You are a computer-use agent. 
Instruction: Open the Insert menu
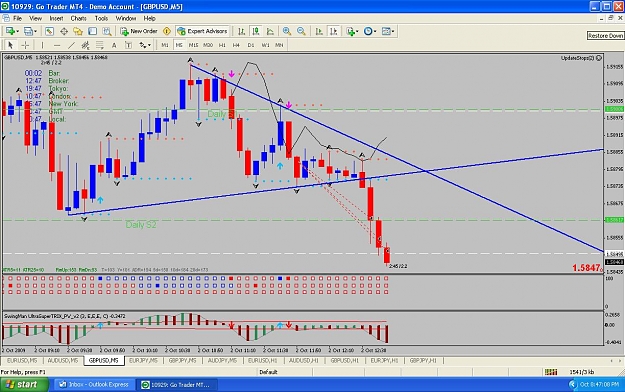(56, 18)
